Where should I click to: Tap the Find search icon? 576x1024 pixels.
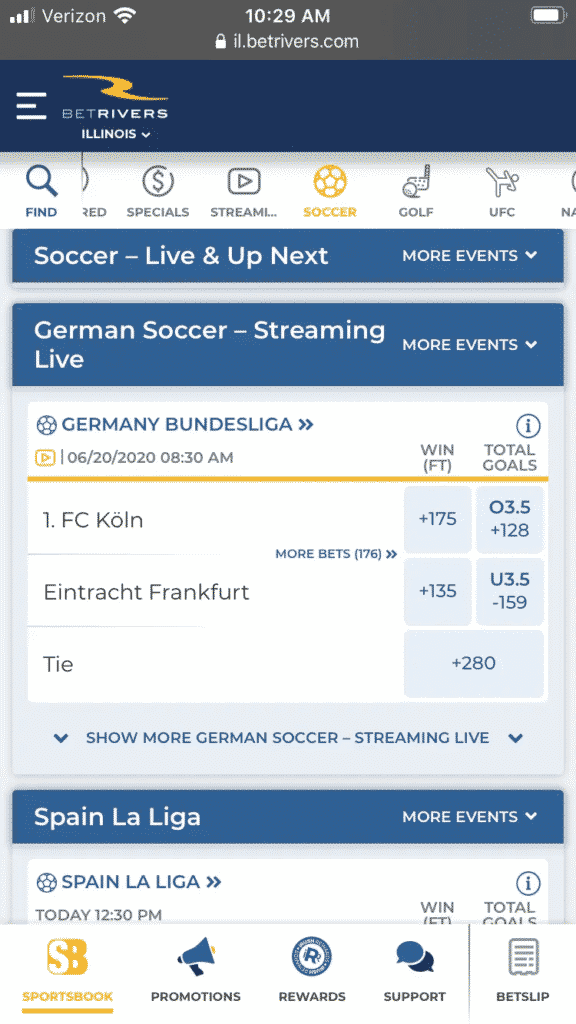42,182
